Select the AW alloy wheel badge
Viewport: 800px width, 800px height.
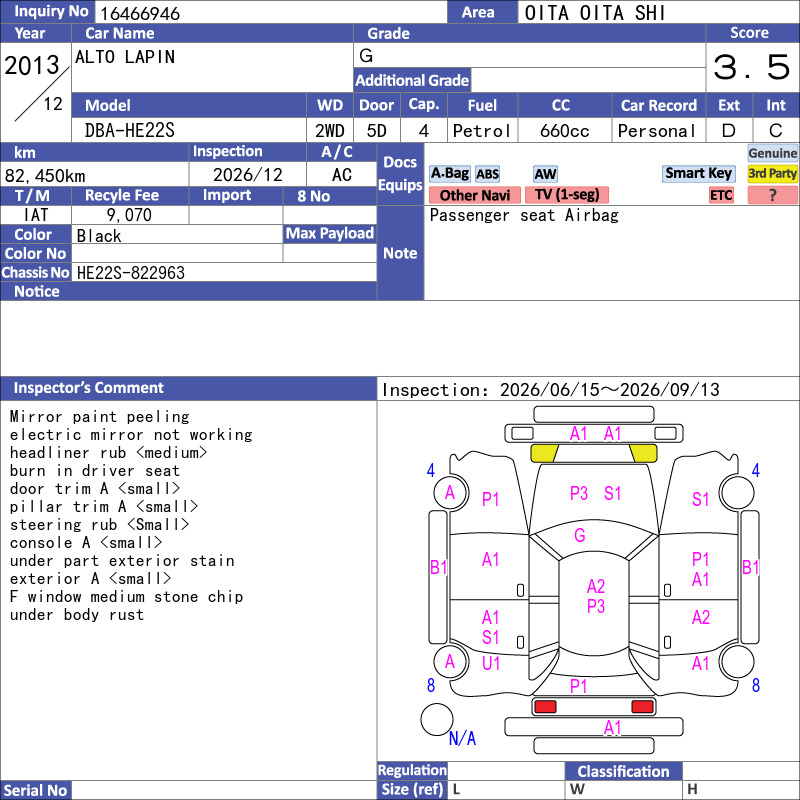click(x=545, y=174)
